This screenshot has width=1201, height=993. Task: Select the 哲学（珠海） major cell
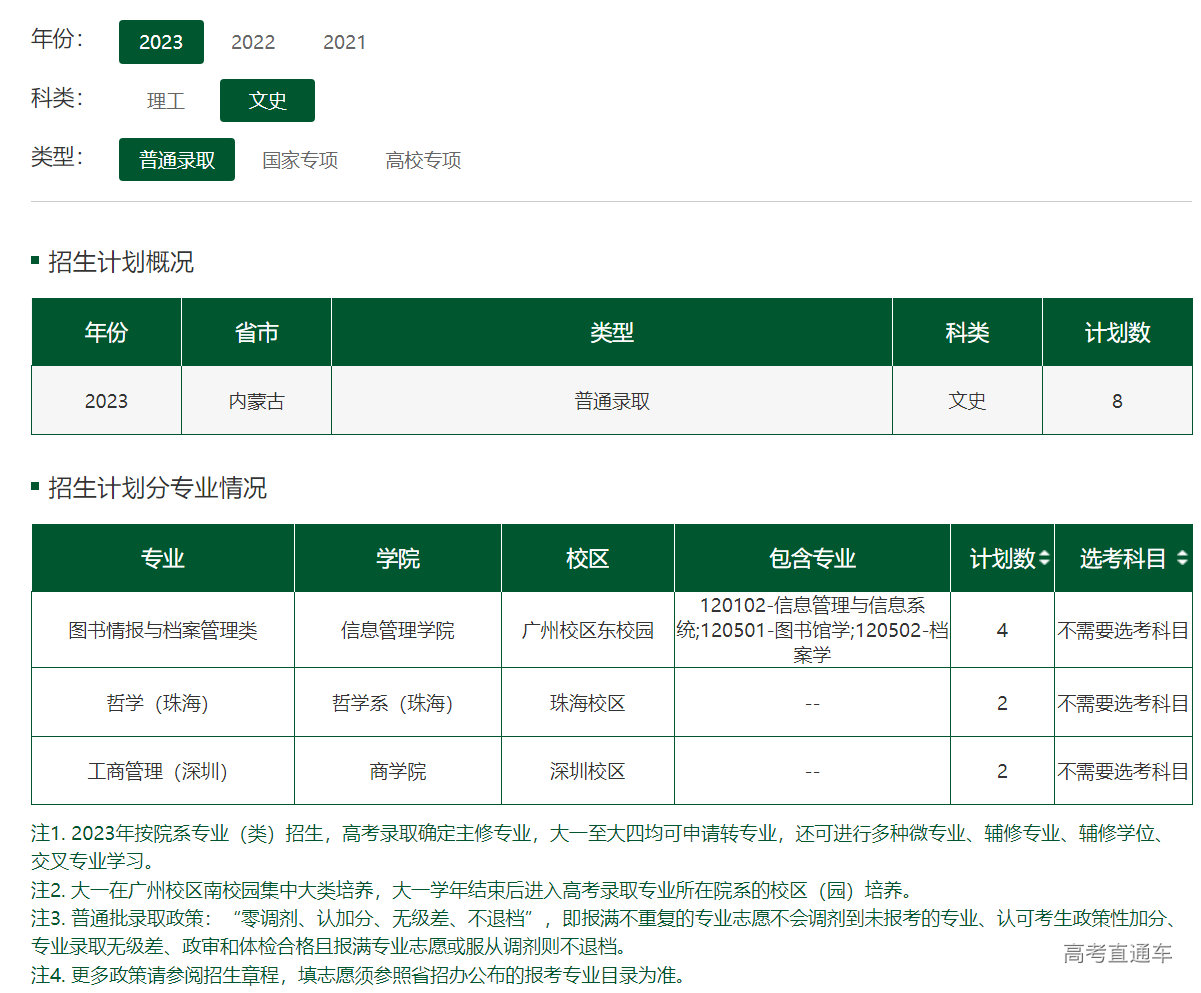pyautogui.click(x=163, y=704)
